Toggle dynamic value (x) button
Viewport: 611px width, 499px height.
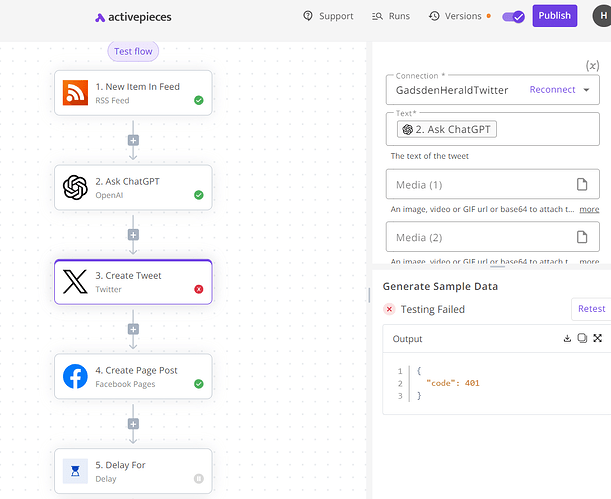pos(592,65)
